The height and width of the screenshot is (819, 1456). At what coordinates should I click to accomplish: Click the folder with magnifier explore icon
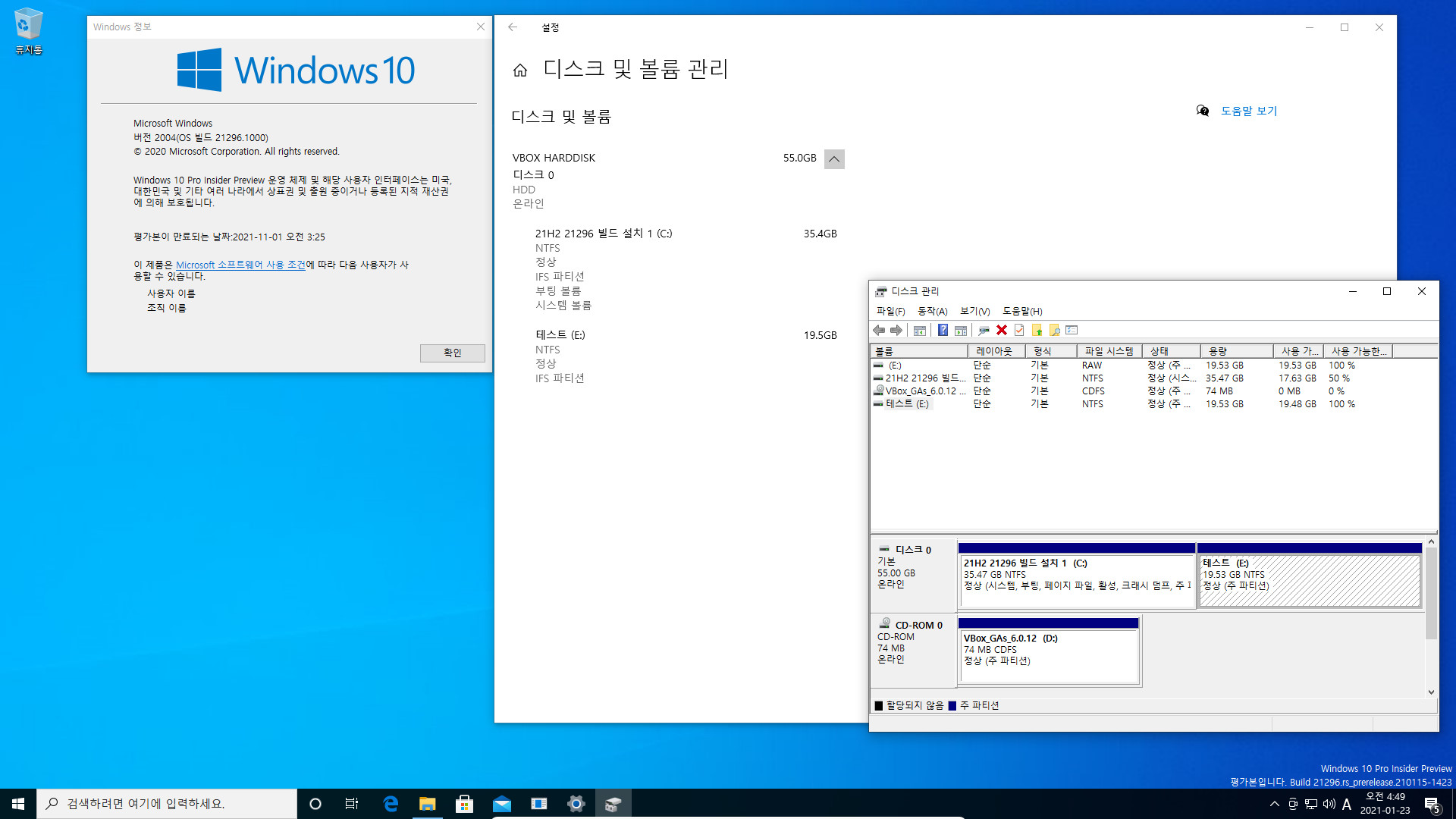pos(1054,331)
